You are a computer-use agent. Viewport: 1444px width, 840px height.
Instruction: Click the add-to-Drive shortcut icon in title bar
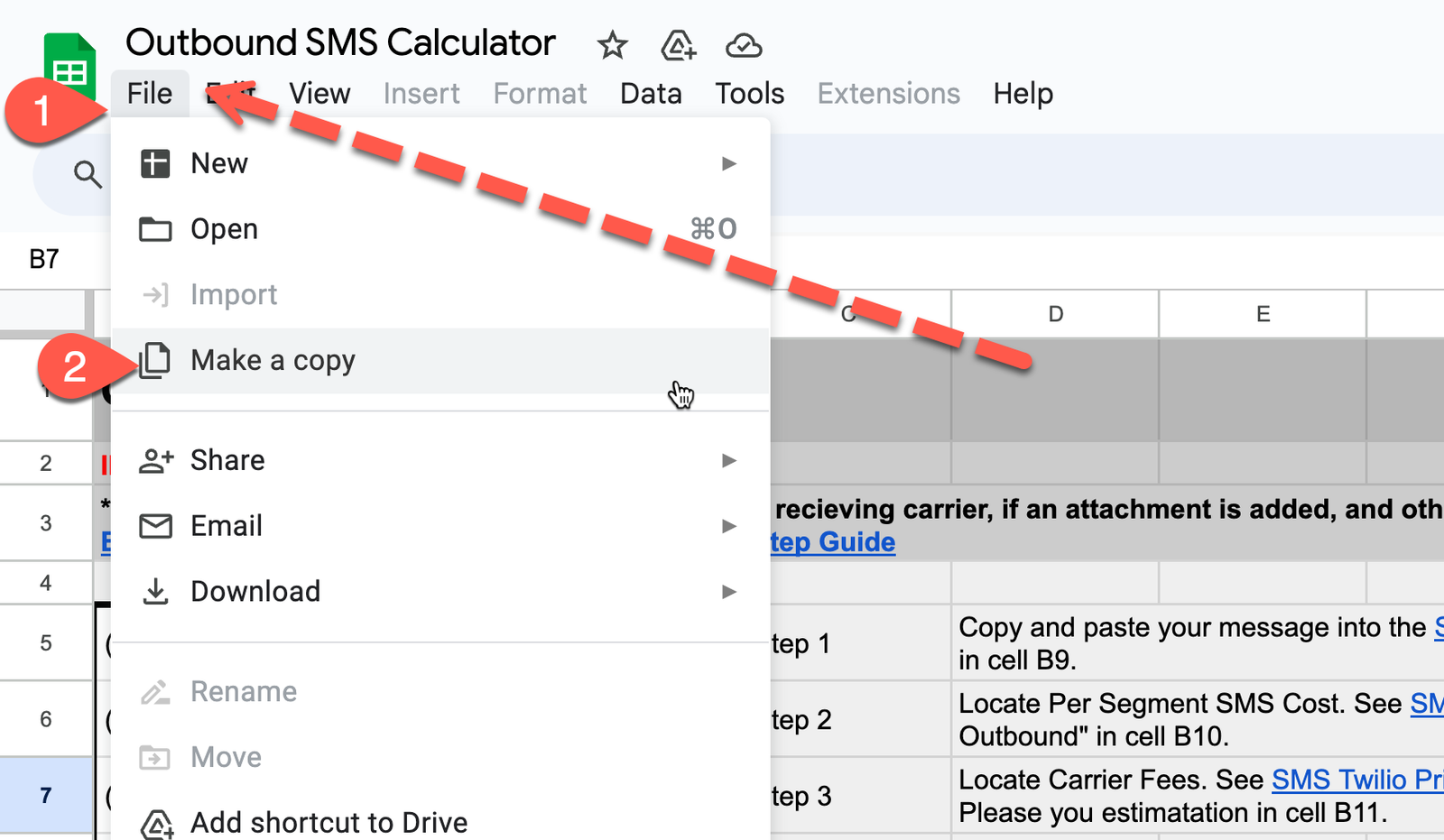(x=678, y=45)
